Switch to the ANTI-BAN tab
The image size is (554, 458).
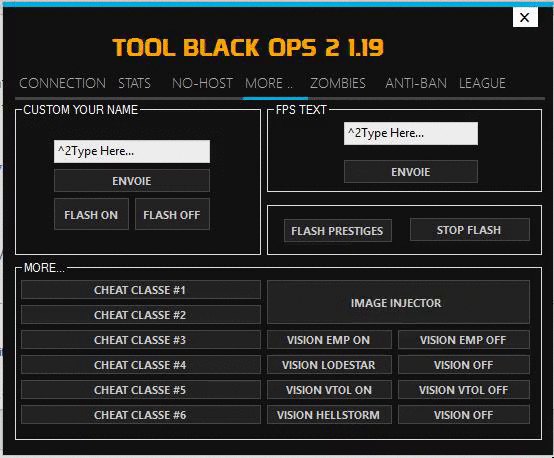tap(416, 83)
